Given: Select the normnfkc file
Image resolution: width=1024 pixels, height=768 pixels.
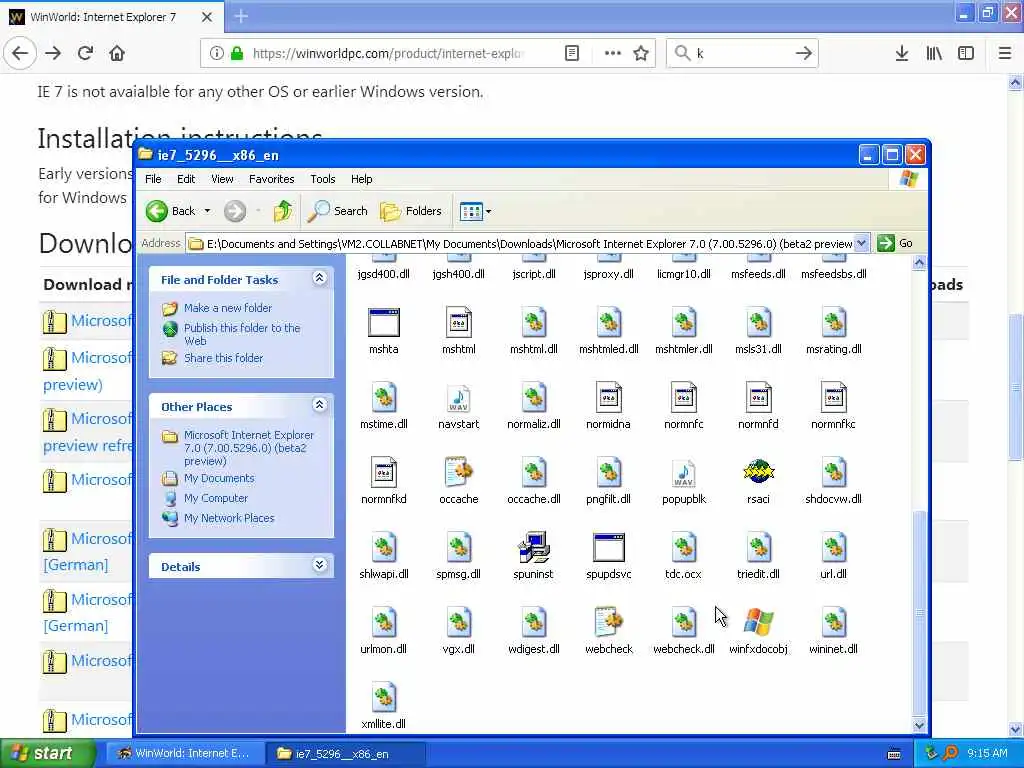Looking at the screenshot, I should pyautogui.click(x=833, y=398).
